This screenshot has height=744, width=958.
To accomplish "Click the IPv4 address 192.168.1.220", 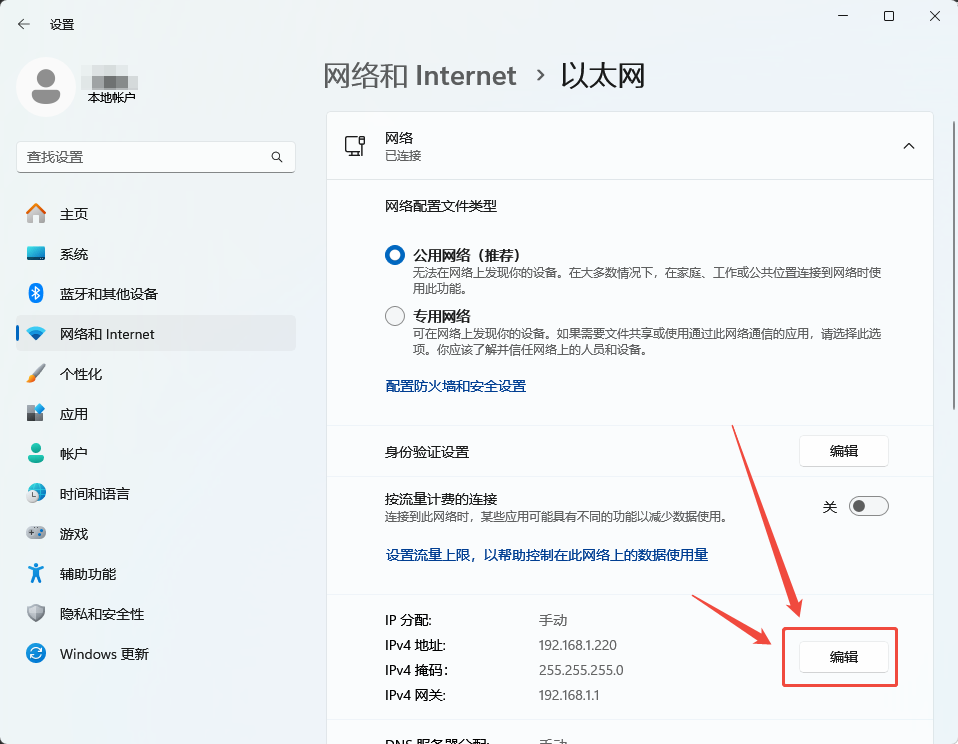I will pos(577,645).
